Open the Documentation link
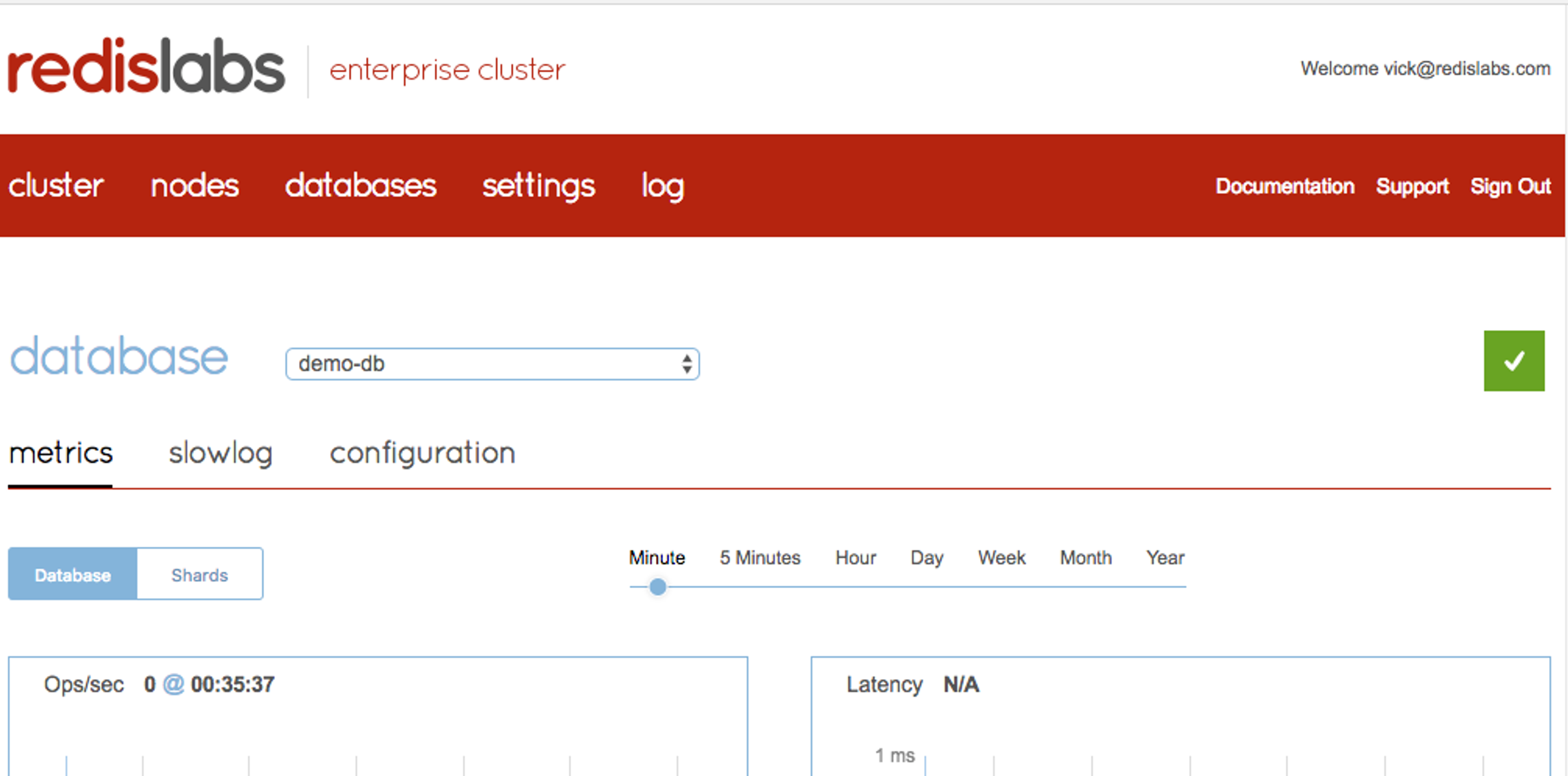Viewport: 1568px width, 776px height. pyautogui.click(x=1284, y=186)
